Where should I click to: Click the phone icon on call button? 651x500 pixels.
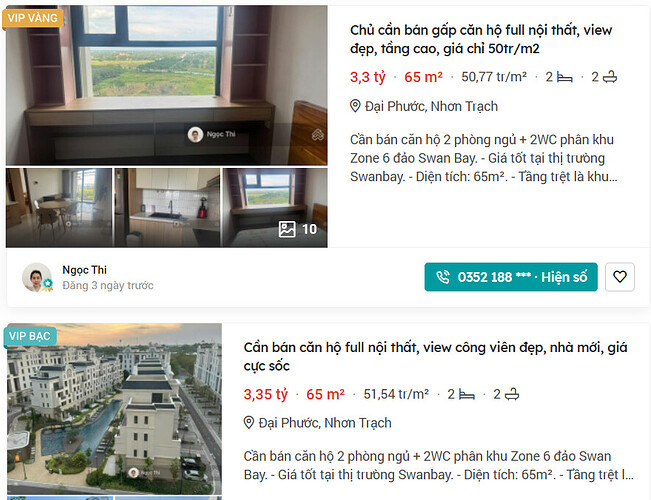click(x=443, y=277)
